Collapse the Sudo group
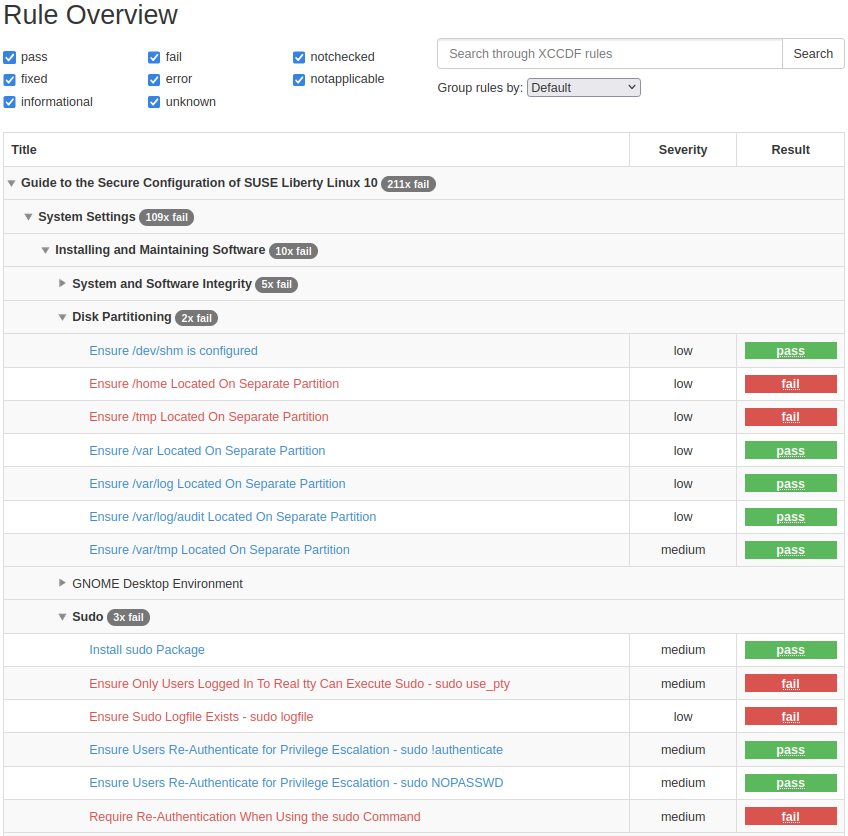This screenshot has width=848, height=836. [x=62, y=617]
